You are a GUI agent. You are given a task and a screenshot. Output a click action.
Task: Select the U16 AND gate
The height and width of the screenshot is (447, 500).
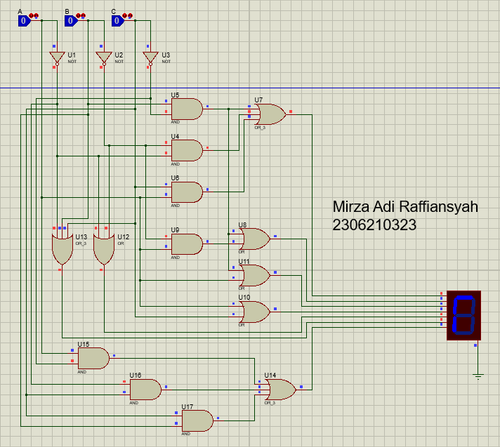pyautogui.click(x=146, y=389)
